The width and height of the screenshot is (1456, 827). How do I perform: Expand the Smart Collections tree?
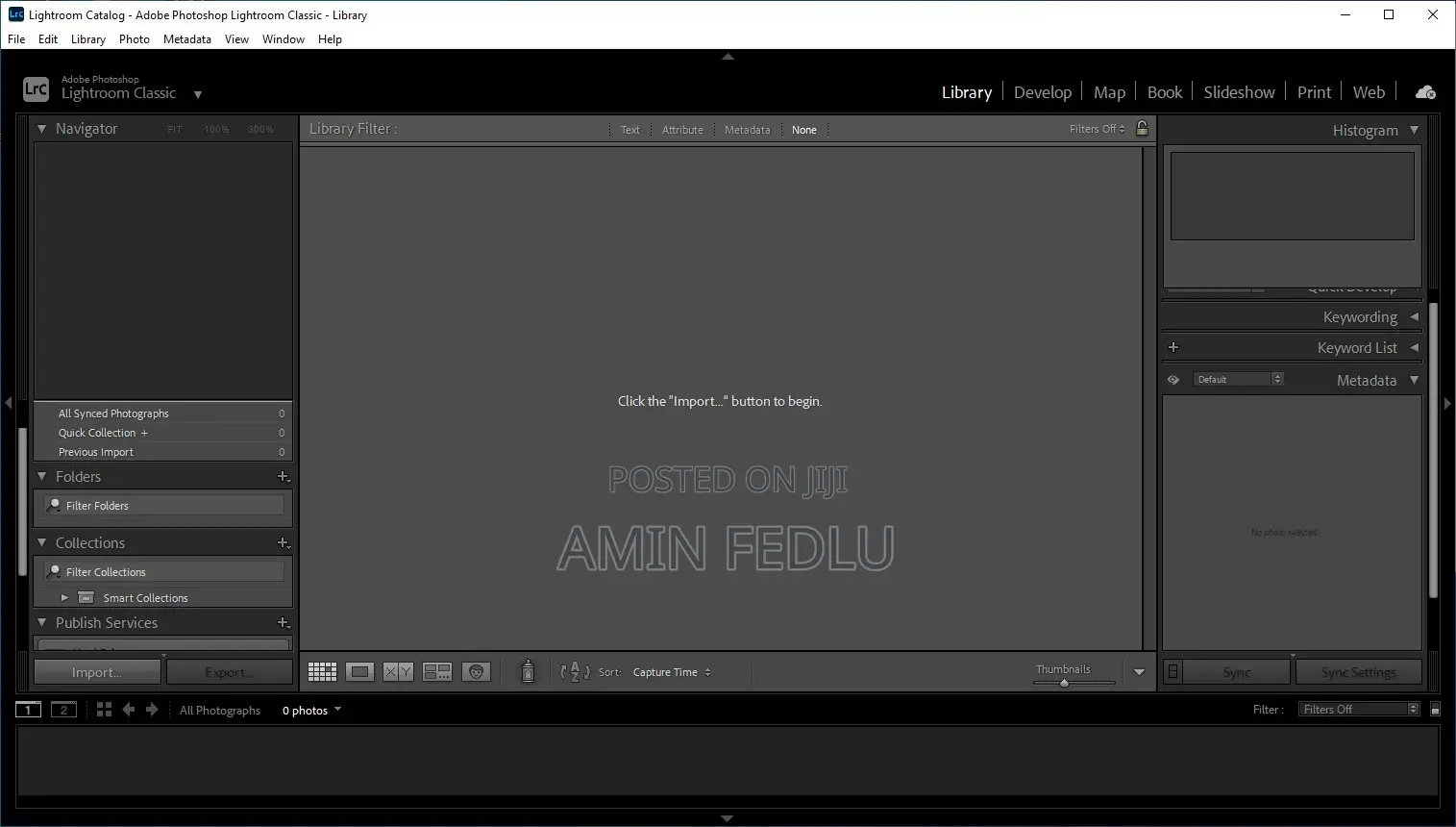pyautogui.click(x=64, y=596)
